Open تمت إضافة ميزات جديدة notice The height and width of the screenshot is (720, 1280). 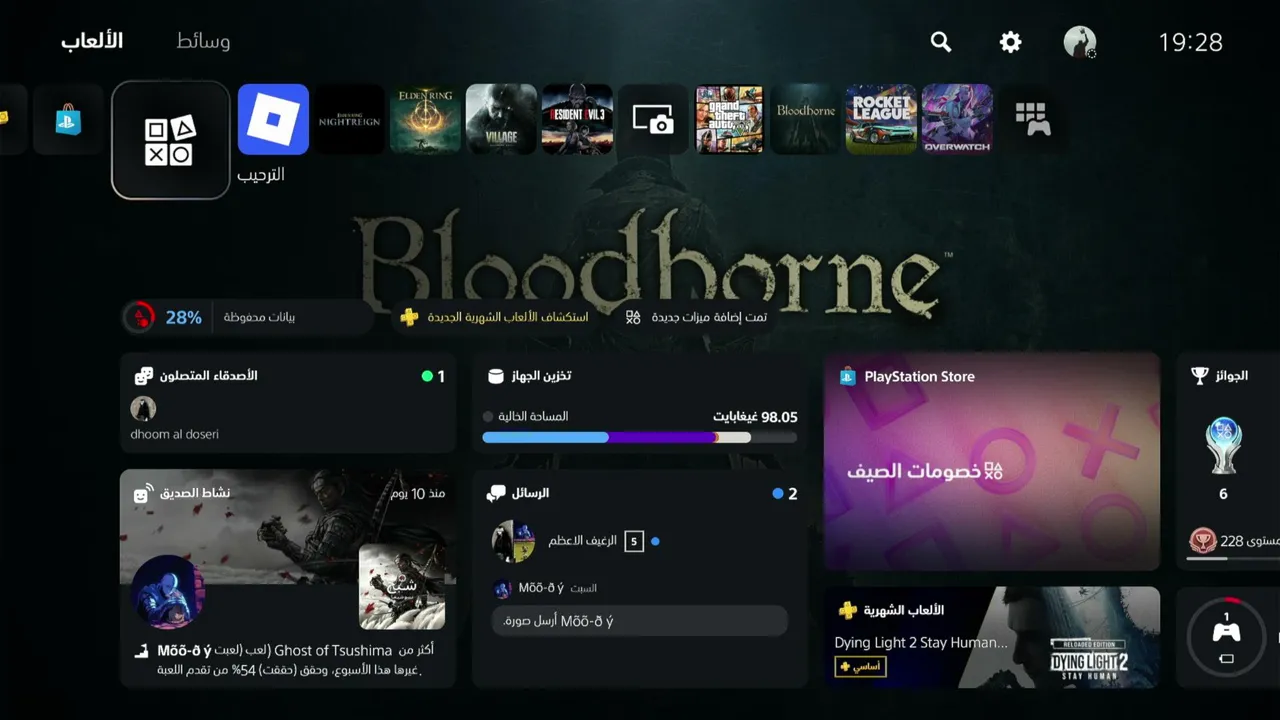pyautogui.click(x=696, y=317)
